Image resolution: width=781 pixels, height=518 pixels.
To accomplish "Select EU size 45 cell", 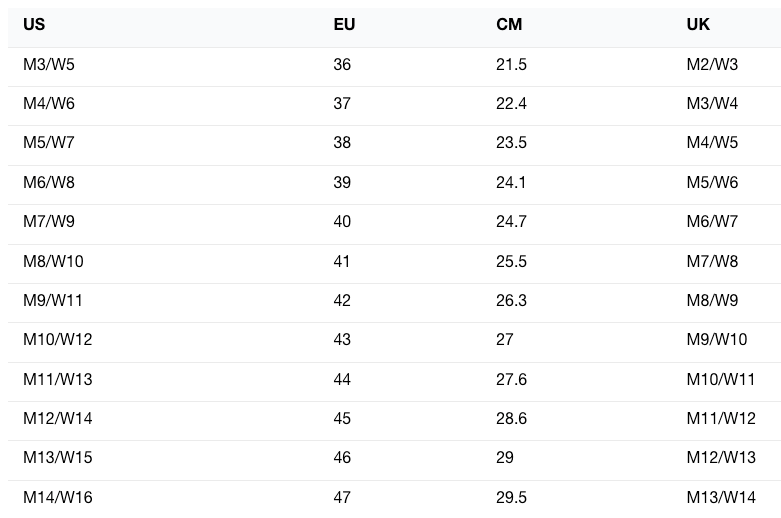I will (x=342, y=419).
